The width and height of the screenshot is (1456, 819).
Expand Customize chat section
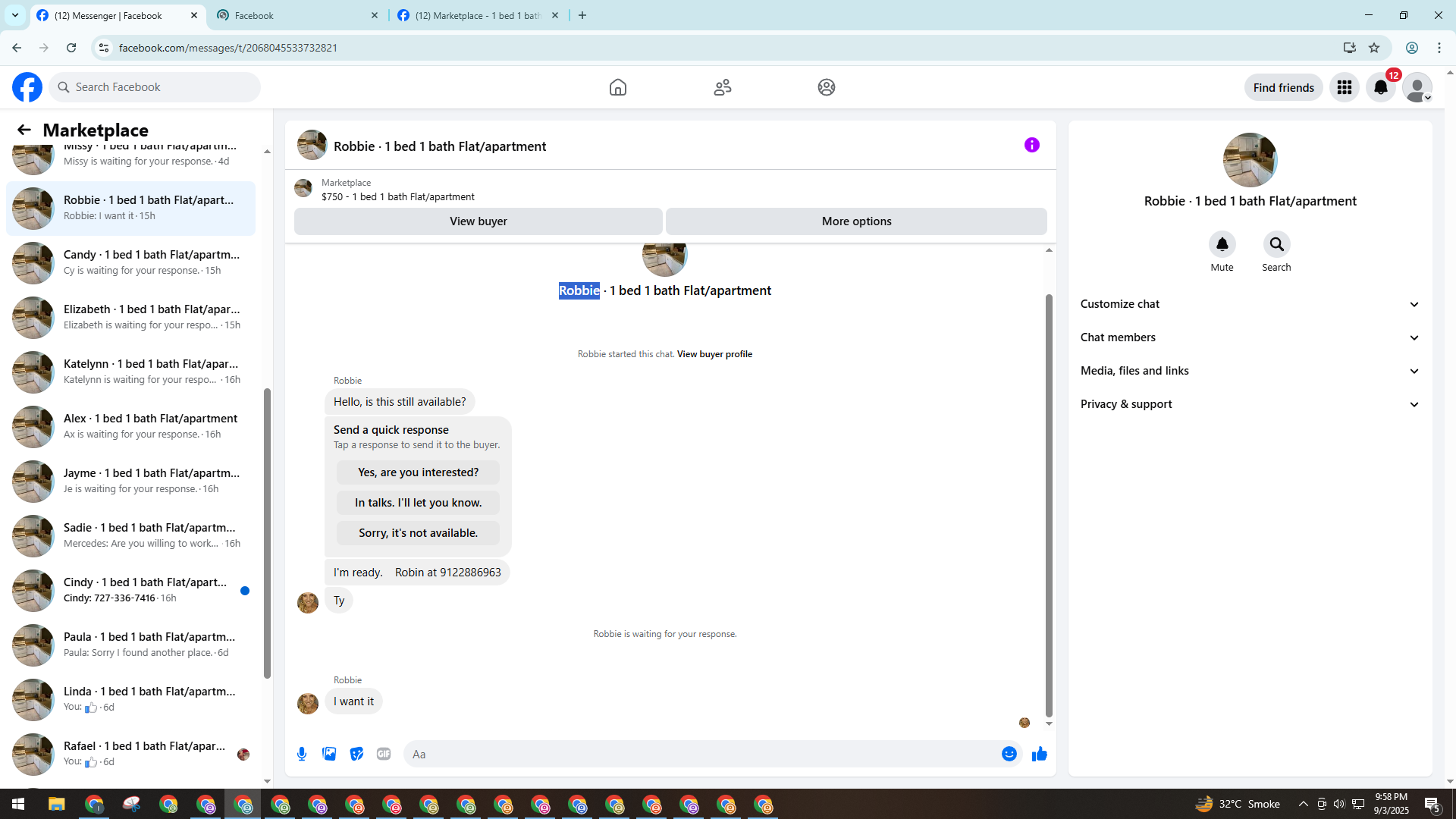point(1250,304)
